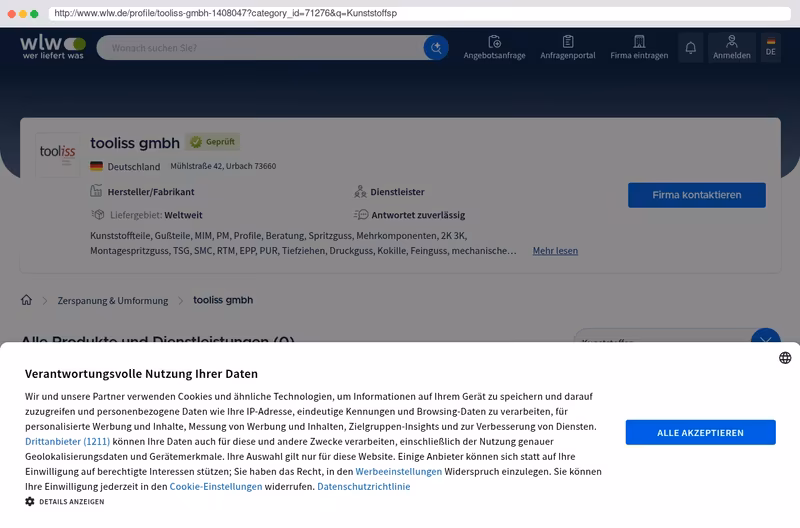Click the Liefergebiet Weltweit text
This screenshot has width=800, height=528.
click(156, 215)
